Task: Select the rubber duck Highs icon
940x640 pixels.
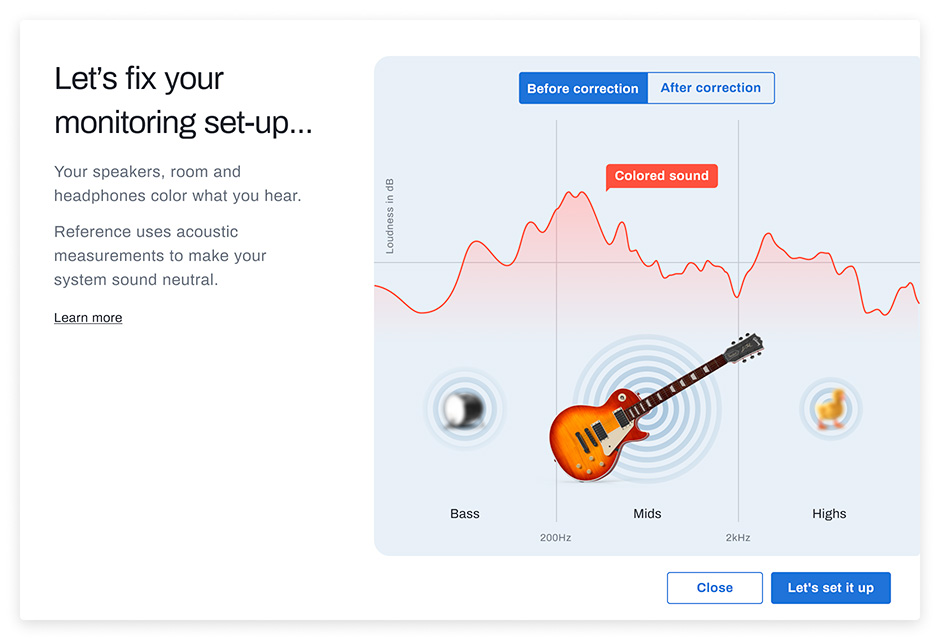Action: [x=831, y=407]
